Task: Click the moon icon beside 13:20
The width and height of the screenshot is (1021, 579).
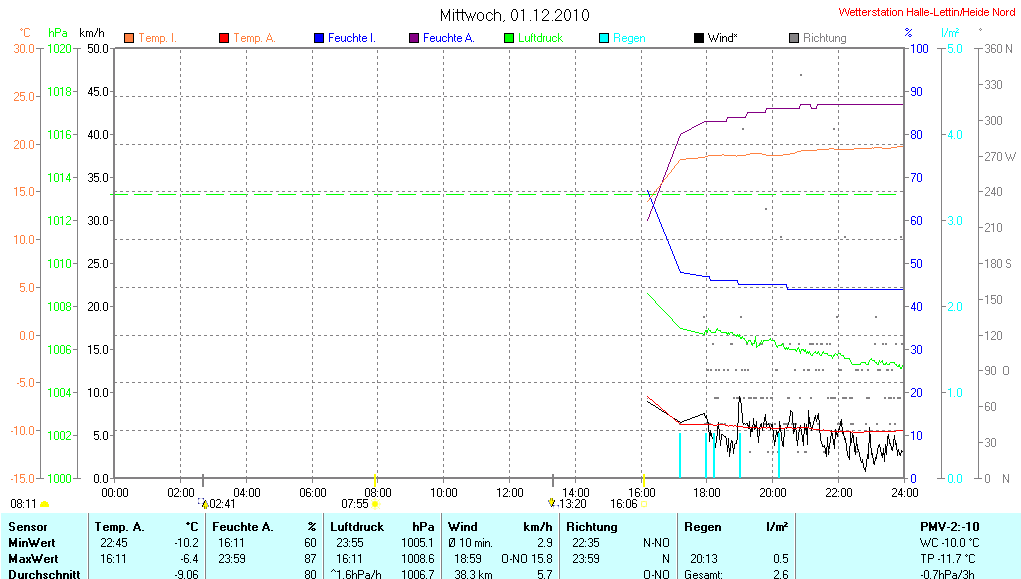Action: [x=551, y=504]
